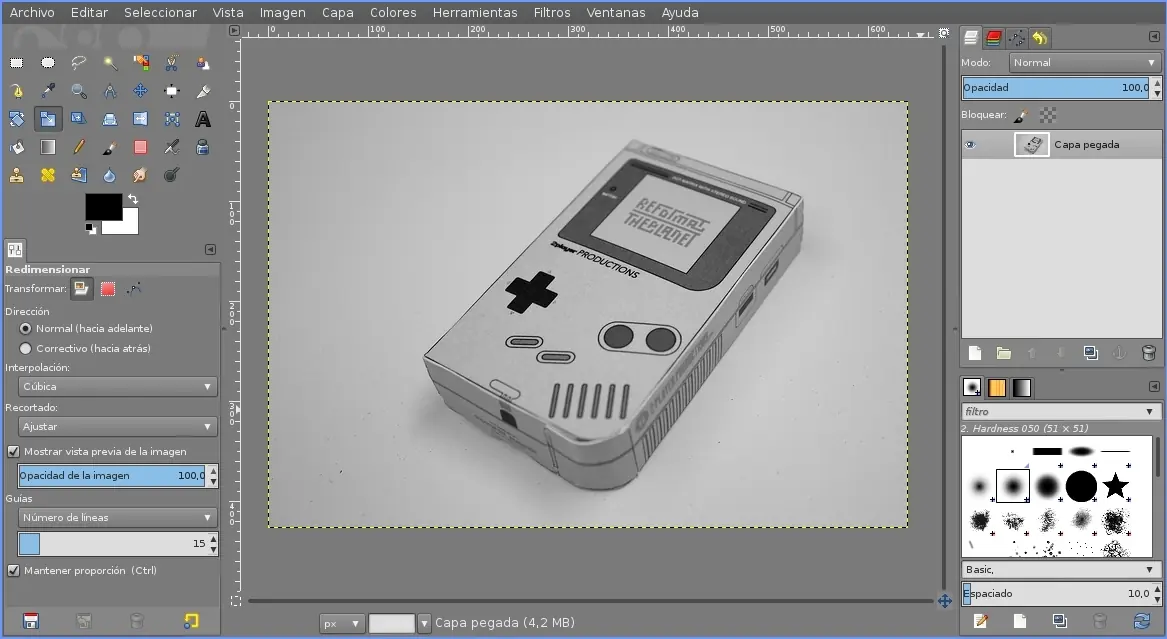Select the star-shaped brush thumbnail
The image size is (1167, 639).
pyautogui.click(x=1115, y=486)
